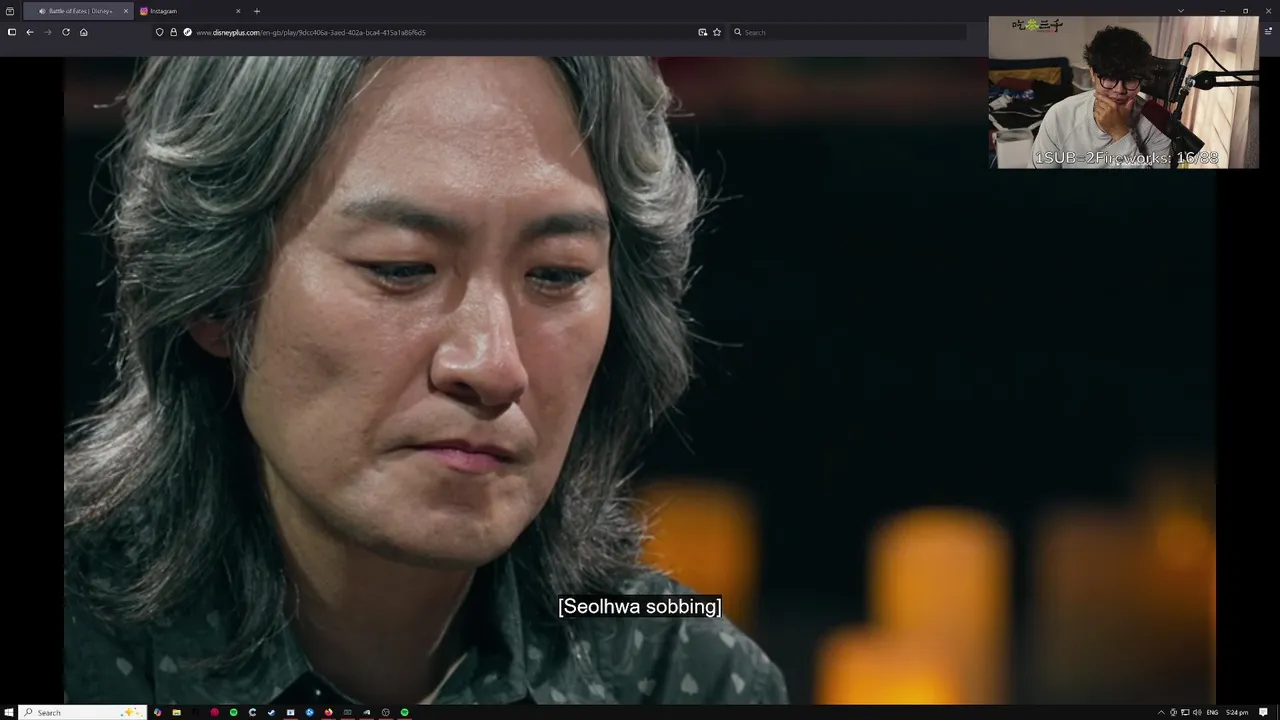Open the Steam taskbar icon

271,712
